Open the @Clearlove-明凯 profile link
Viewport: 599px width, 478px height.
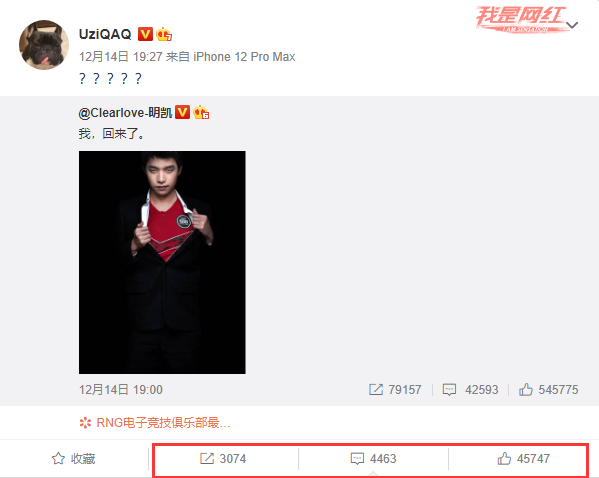point(125,113)
